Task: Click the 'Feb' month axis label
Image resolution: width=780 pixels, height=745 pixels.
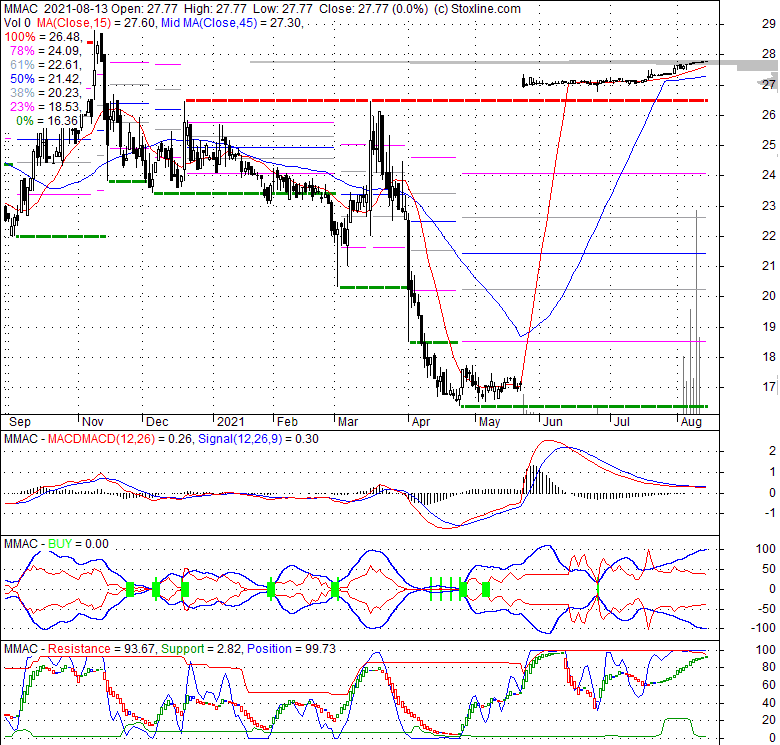Action: point(287,422)
